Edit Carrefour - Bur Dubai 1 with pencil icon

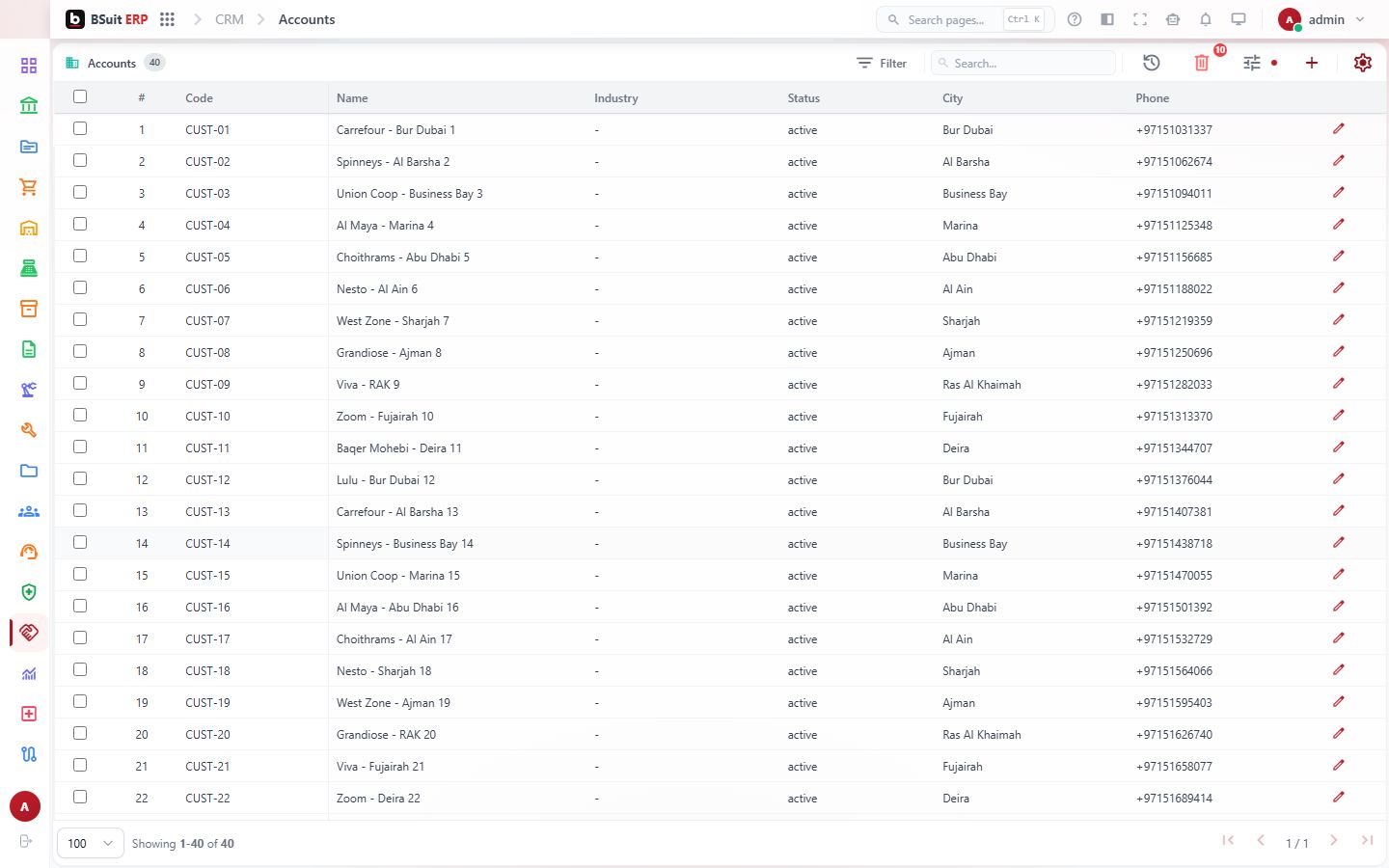[1339, 129]
